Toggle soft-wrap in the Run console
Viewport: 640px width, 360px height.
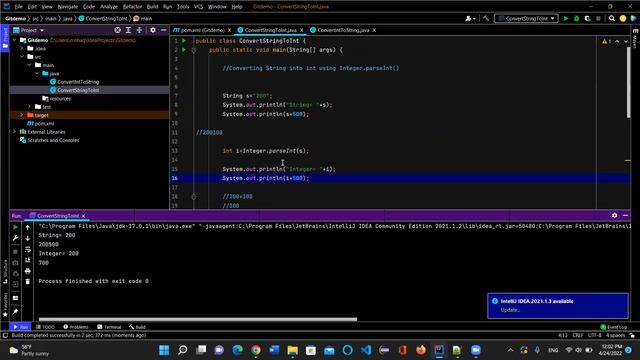28,249
